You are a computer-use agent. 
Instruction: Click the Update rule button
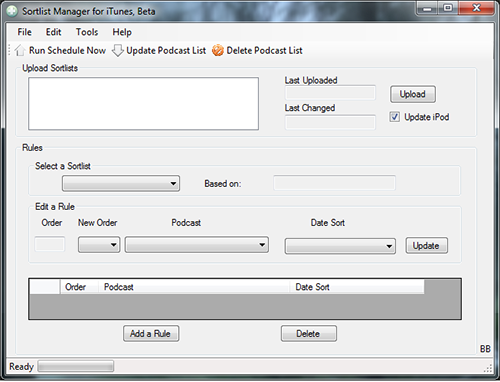[x=426, y=246]
